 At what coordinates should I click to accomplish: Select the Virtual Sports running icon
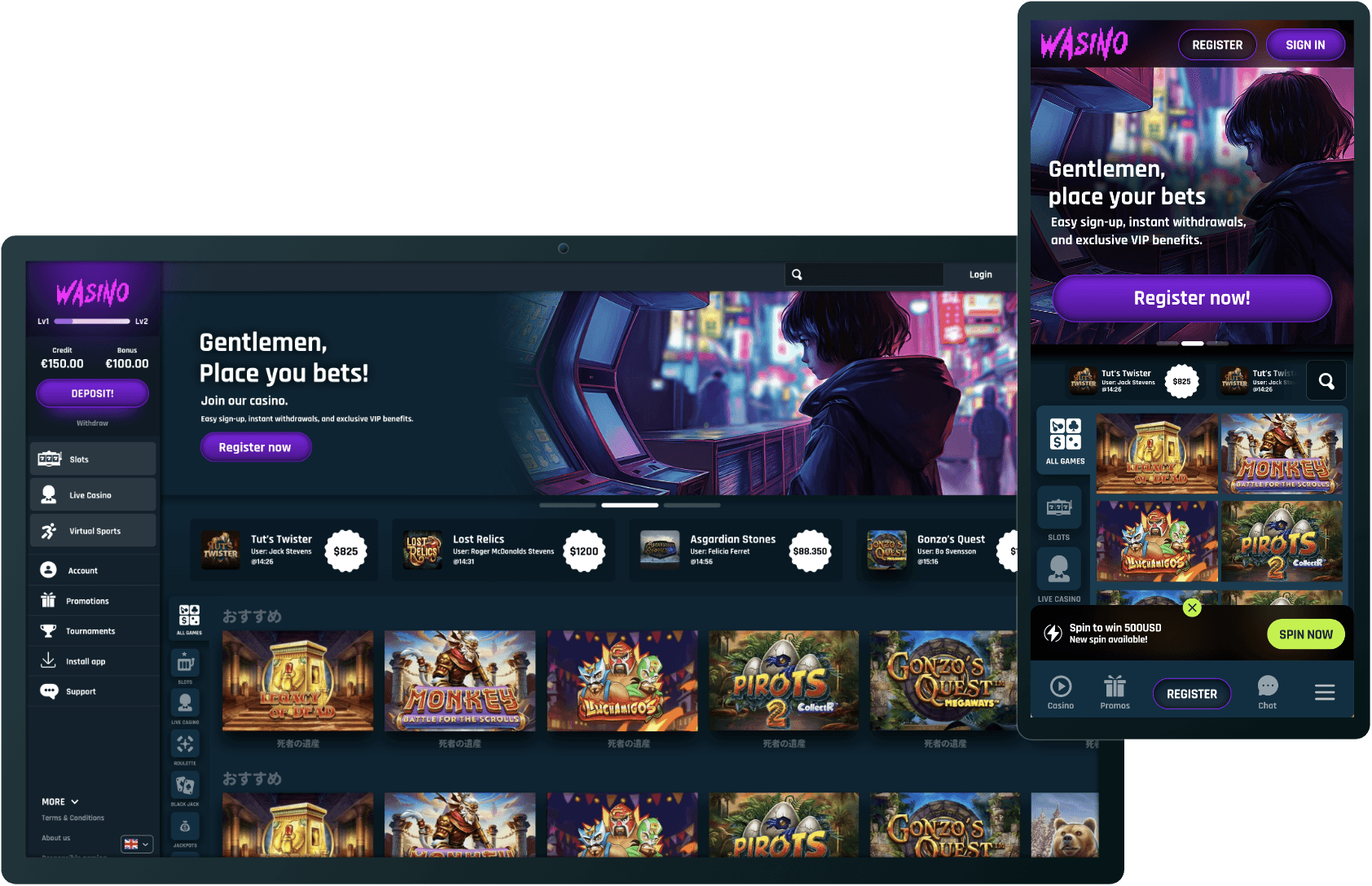(49, 531)
